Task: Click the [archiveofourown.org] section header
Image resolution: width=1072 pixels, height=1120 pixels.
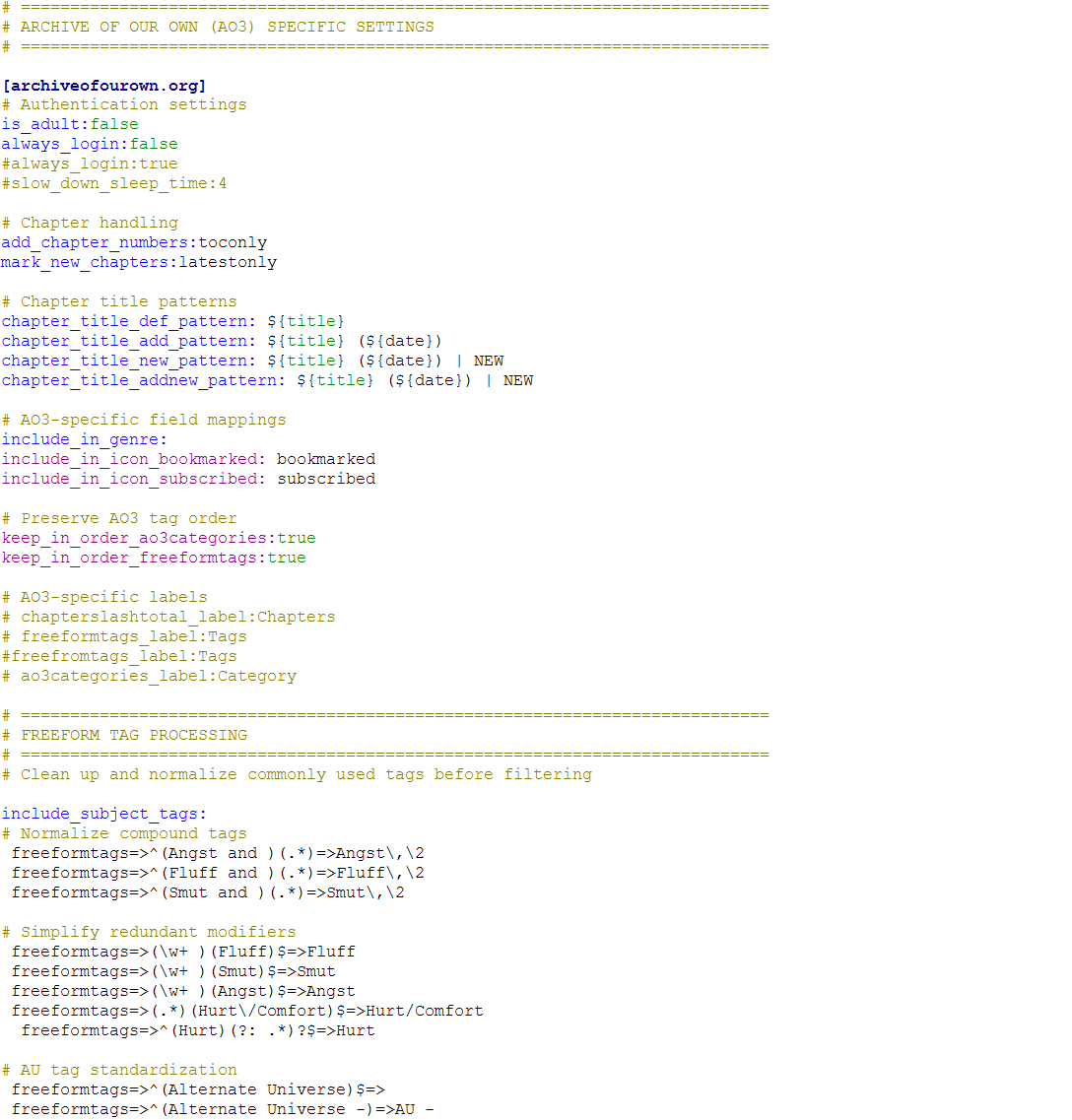Action: (104, 86)
